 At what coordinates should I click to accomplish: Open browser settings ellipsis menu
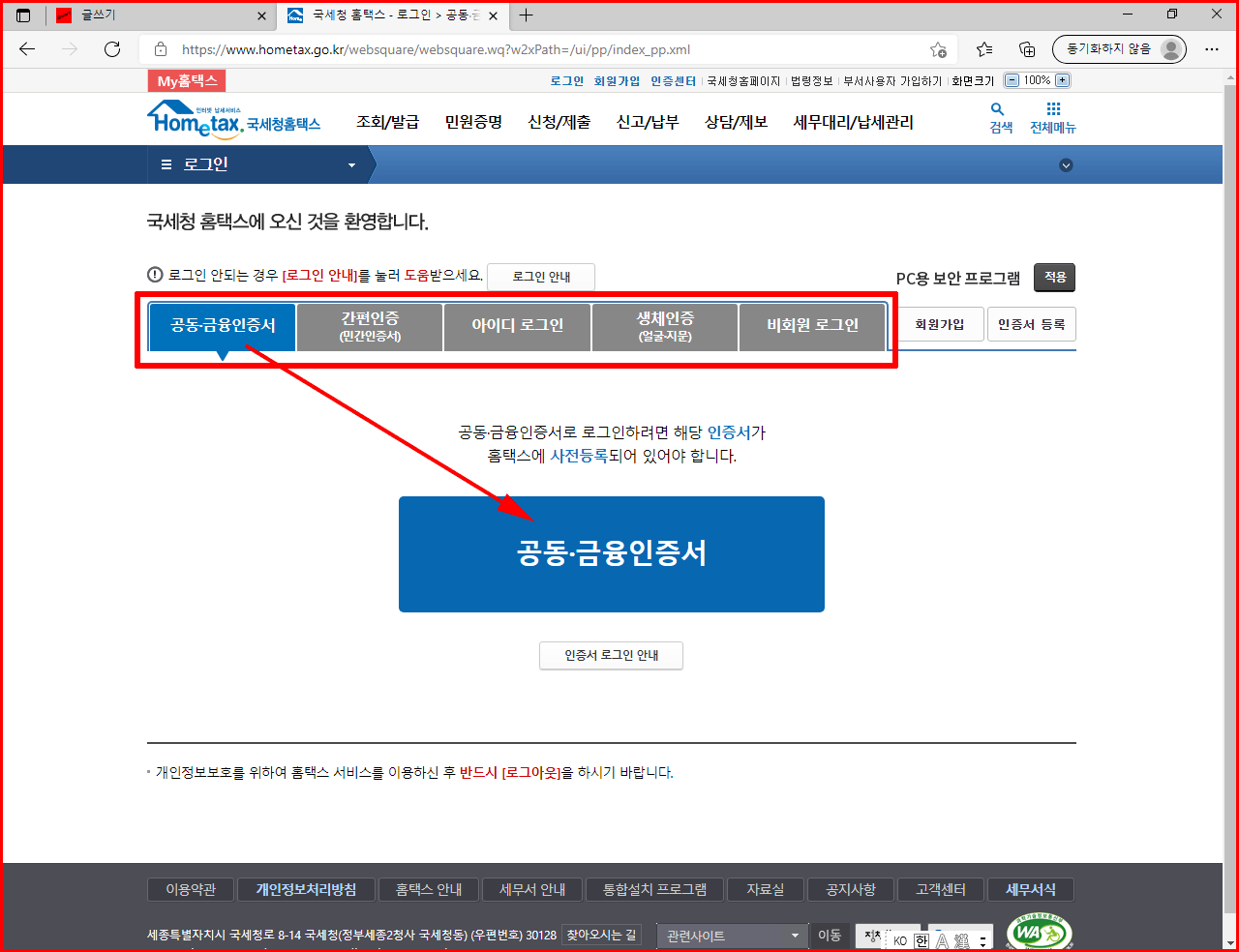(x=1212, y=49)
